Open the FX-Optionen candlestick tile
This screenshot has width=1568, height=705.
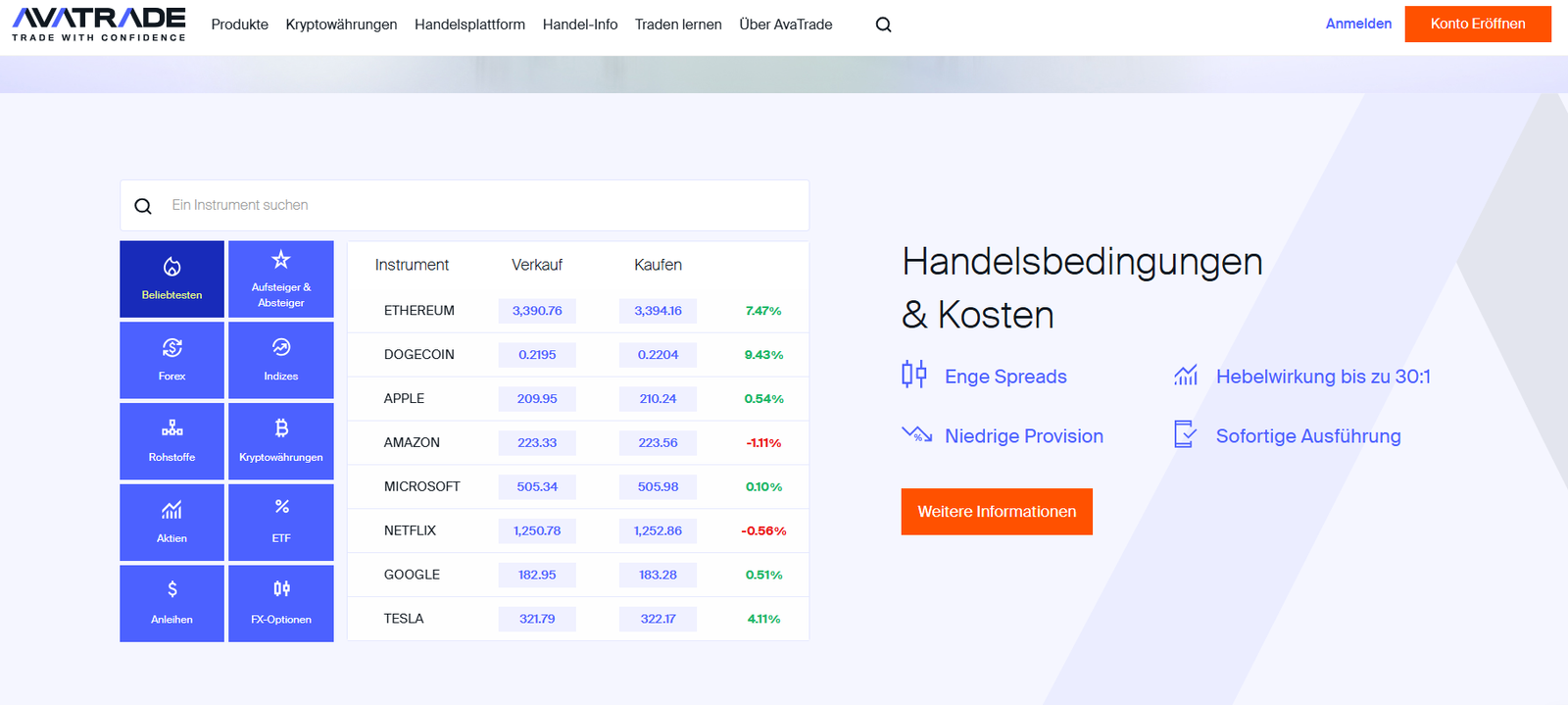(x=281, y=604)
